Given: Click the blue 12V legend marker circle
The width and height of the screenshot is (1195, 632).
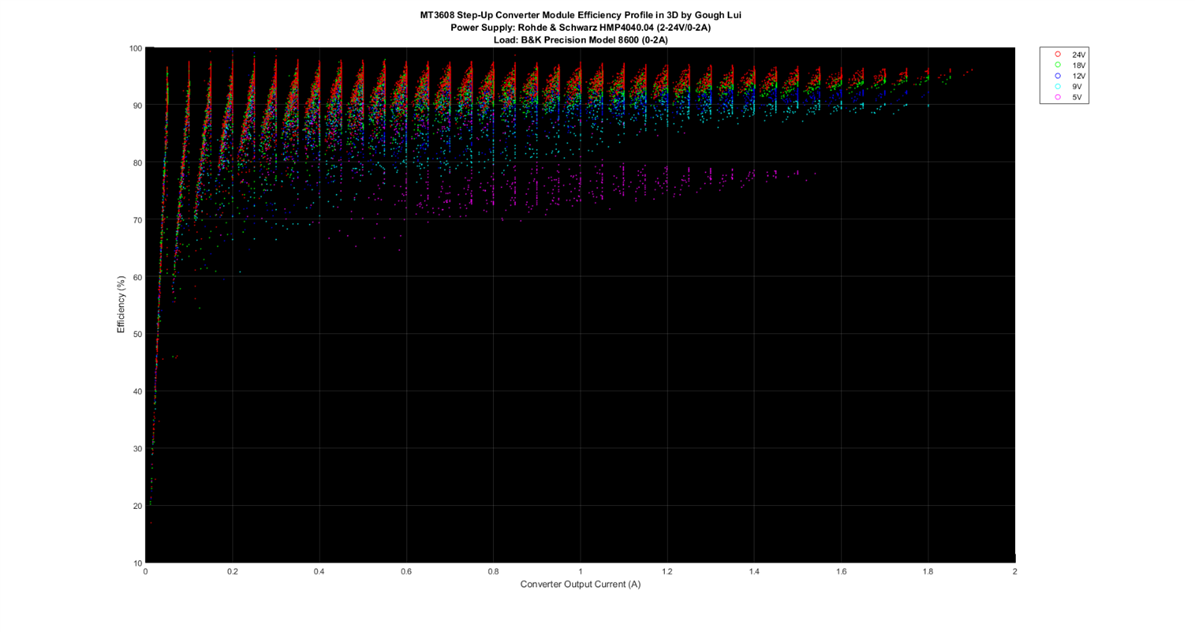Looking at the screenshot, I should coord(1057,75).
